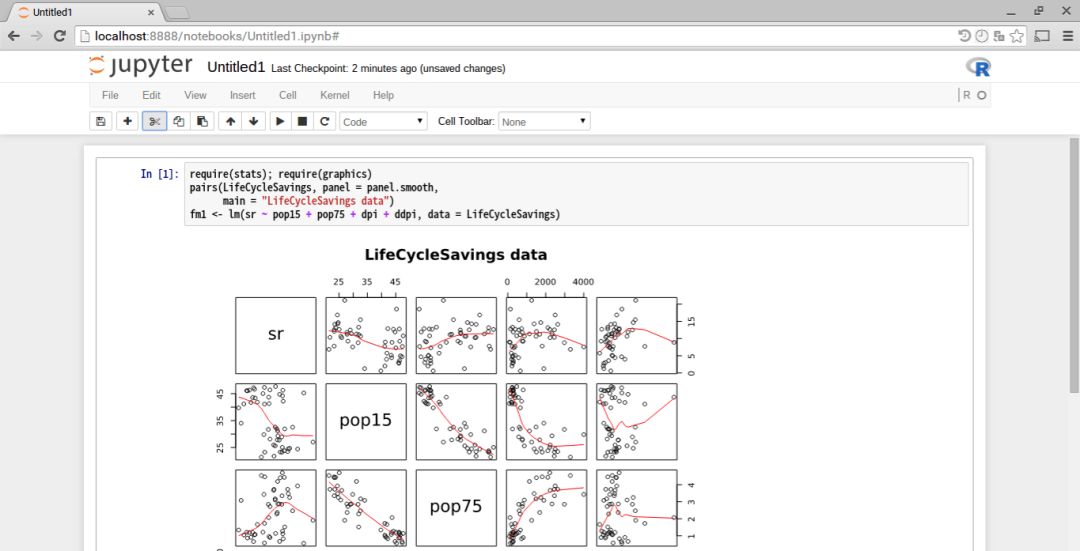Click the history extension icon in address bar
This screenshot has height=551, width=1080.
pos(964,36)
